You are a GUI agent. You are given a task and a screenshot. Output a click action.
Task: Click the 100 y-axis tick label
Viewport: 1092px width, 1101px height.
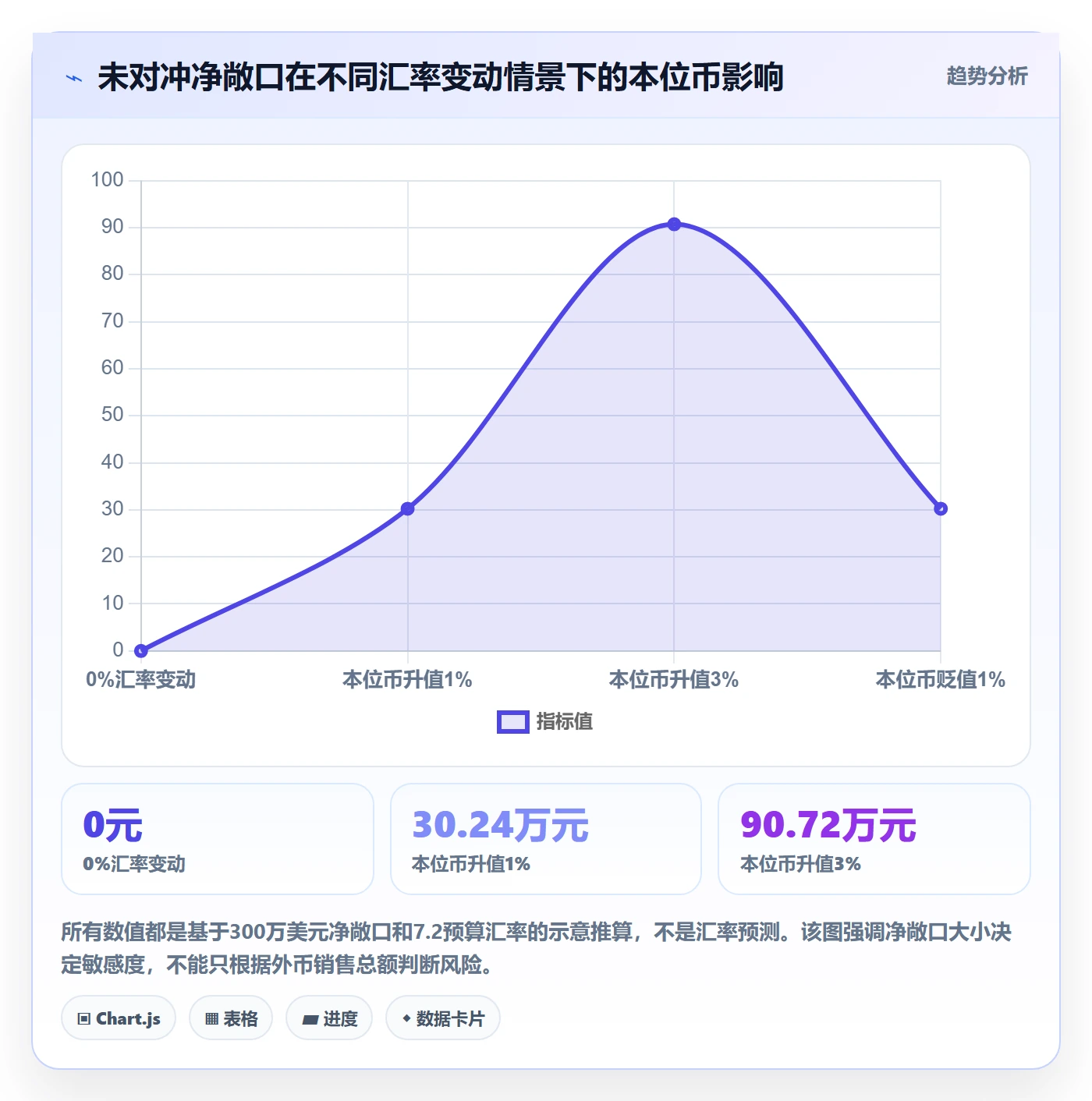pos(108,180)
